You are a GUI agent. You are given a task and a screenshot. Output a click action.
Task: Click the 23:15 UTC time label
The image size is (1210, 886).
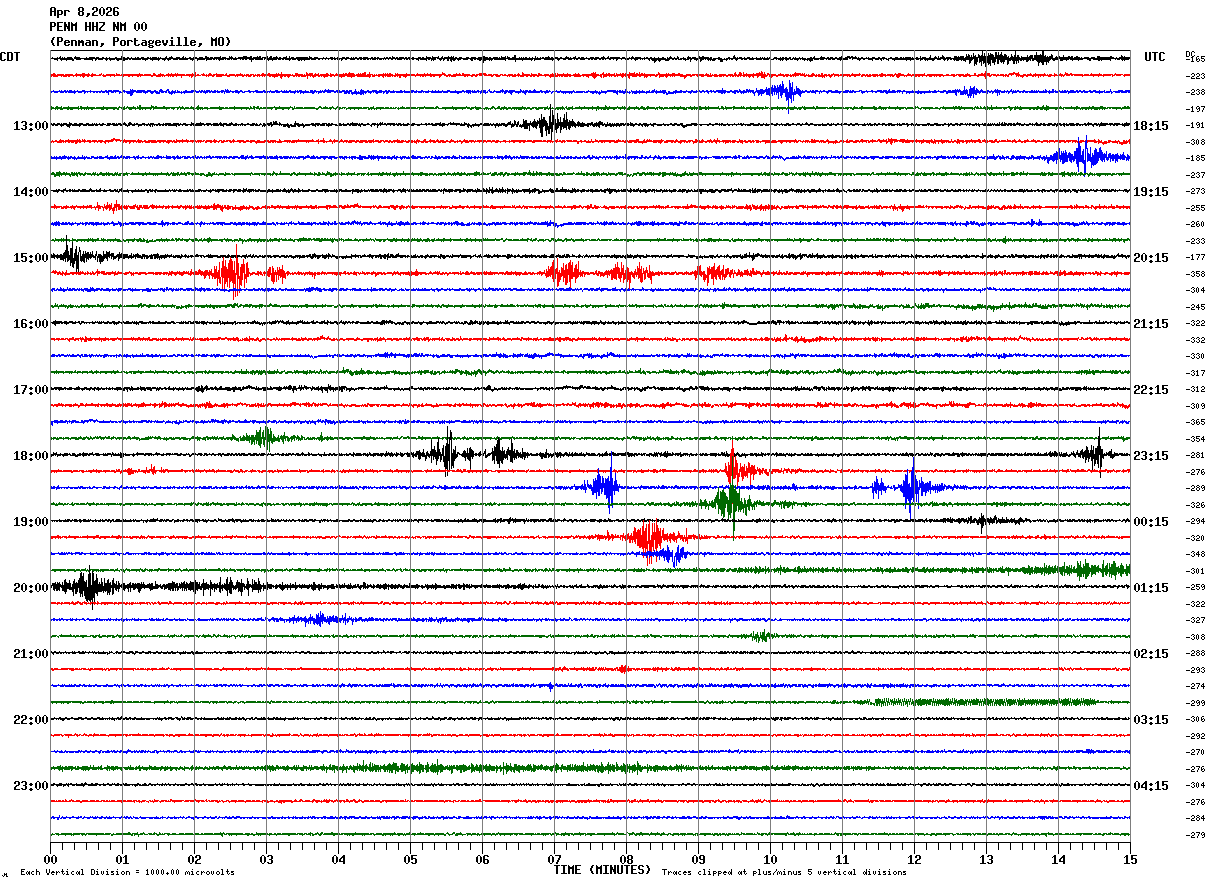click(1151, 455)
